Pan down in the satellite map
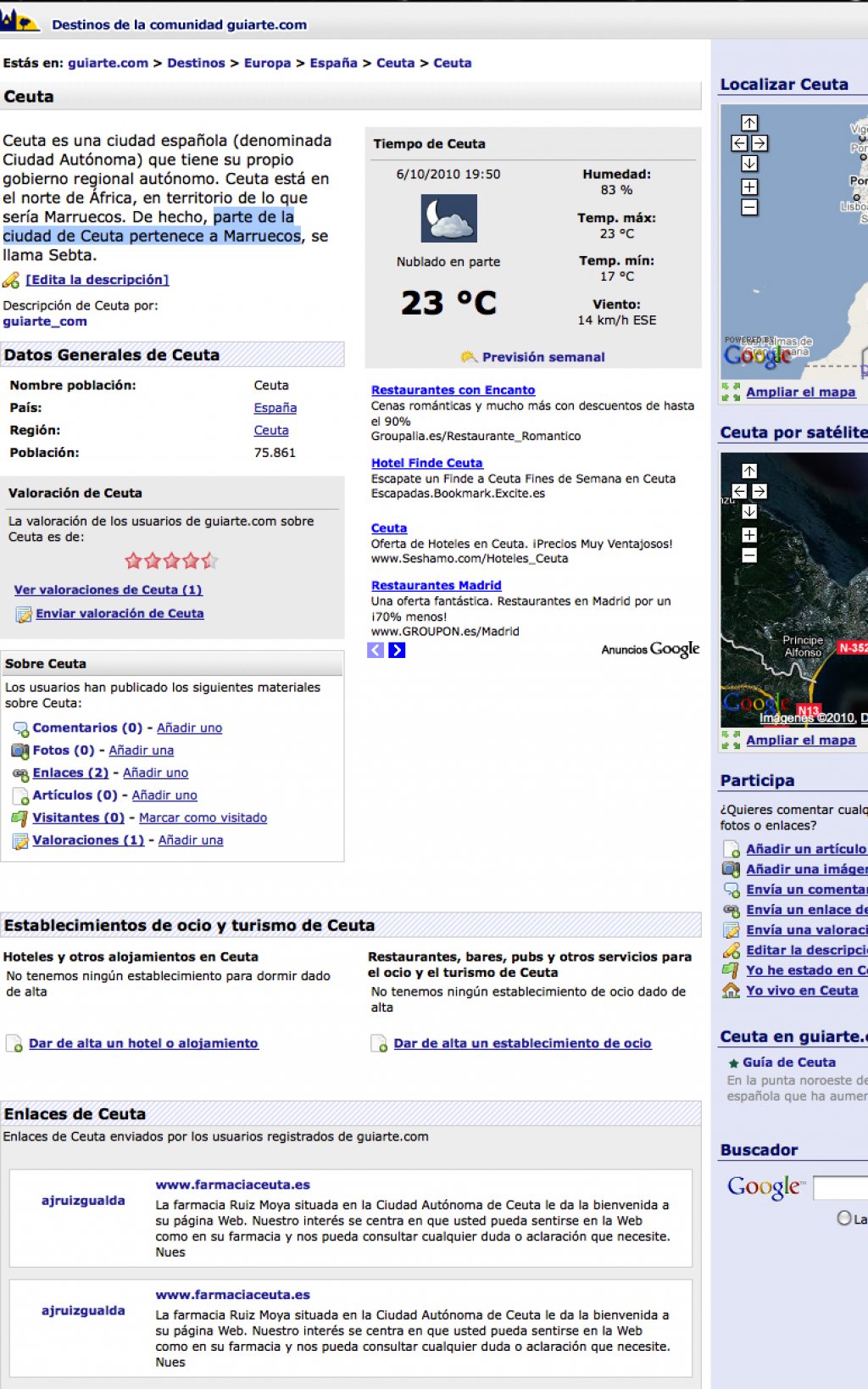 [x=749, y=511]
